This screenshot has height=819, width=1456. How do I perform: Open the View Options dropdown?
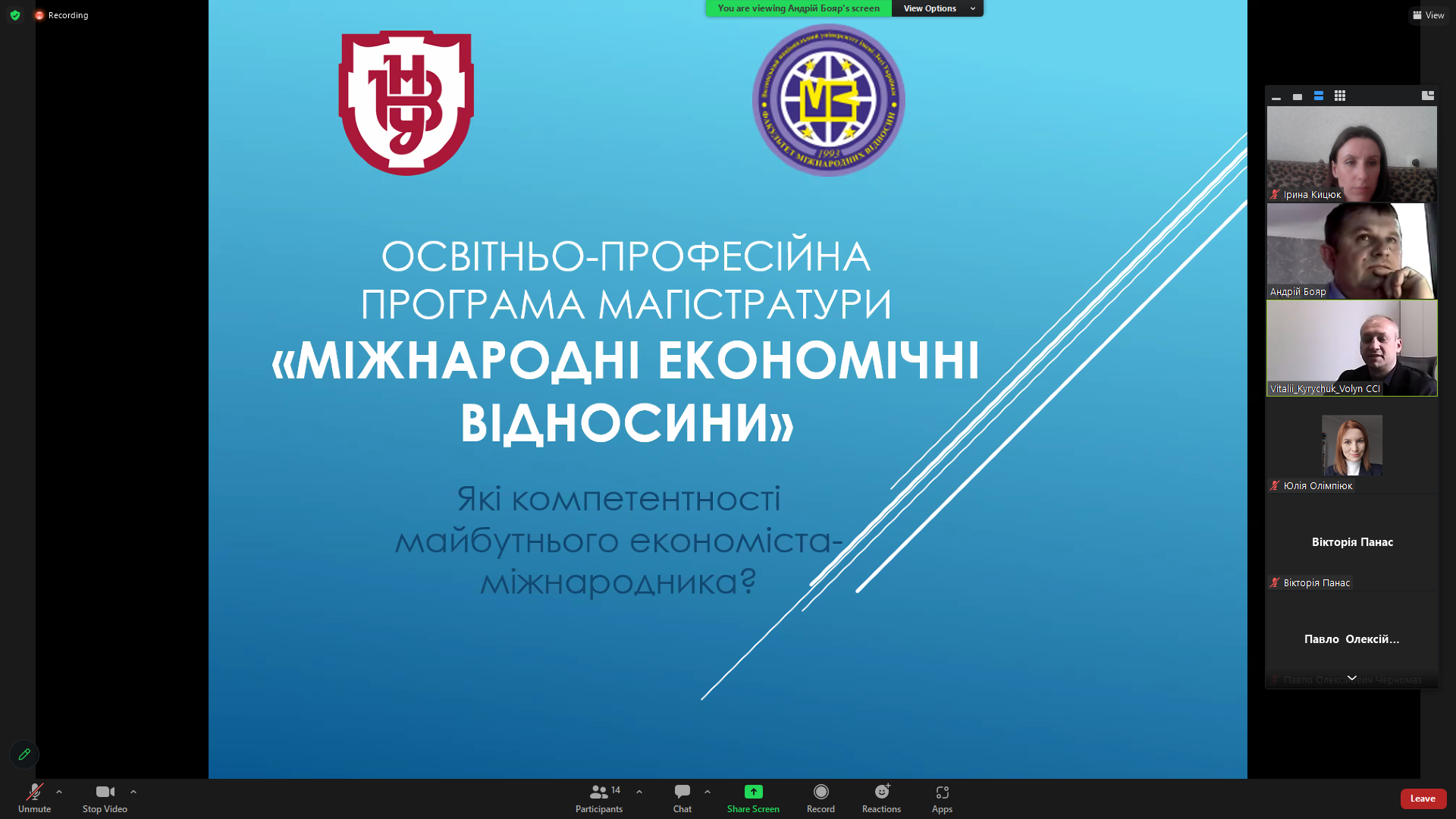(x=937, y=8)
